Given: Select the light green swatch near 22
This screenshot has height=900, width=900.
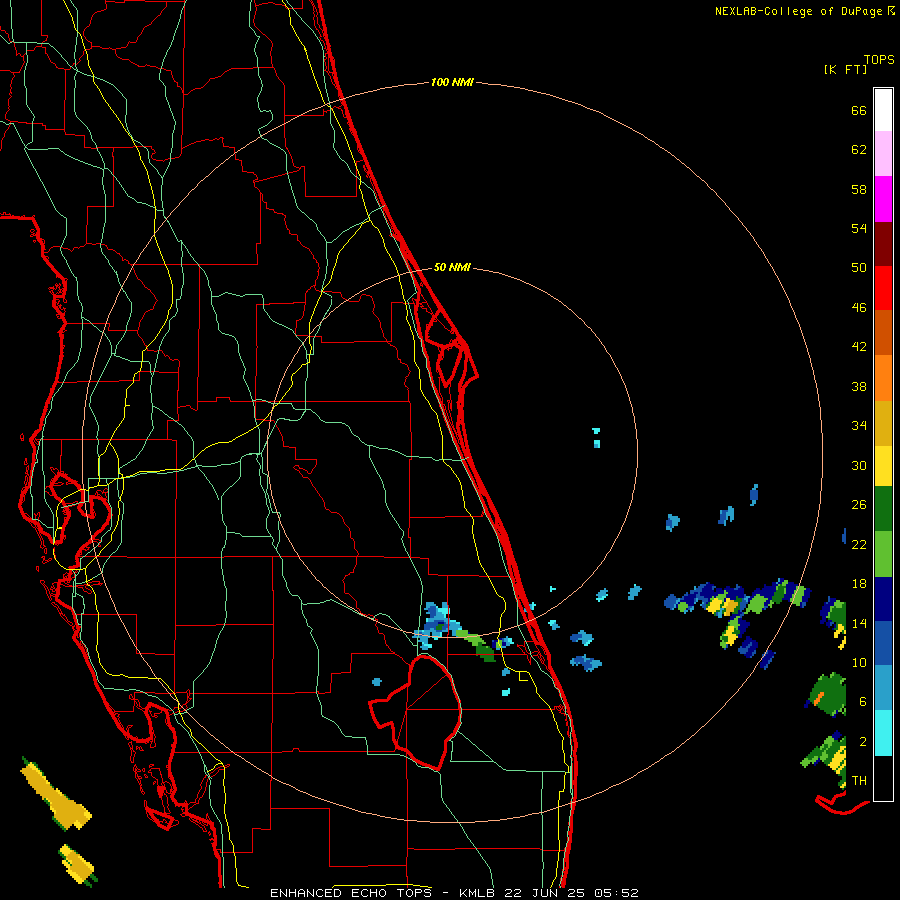Looking at the screenshot, I should [x=883, y=554].
